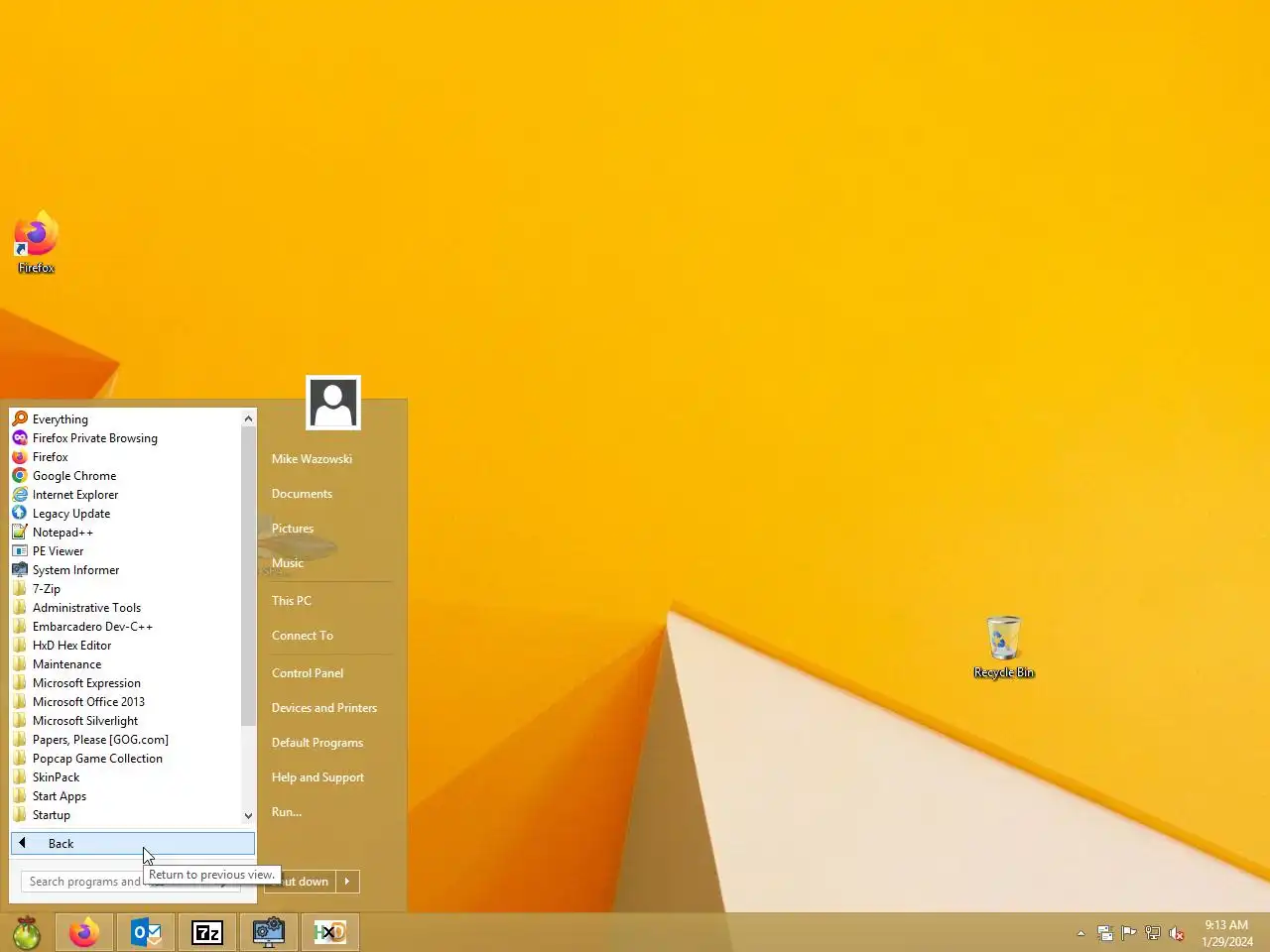The image size is (1270, 952).
Task: Expand the Microsoft Silverlight folder
Action: [x=125, y=721]
